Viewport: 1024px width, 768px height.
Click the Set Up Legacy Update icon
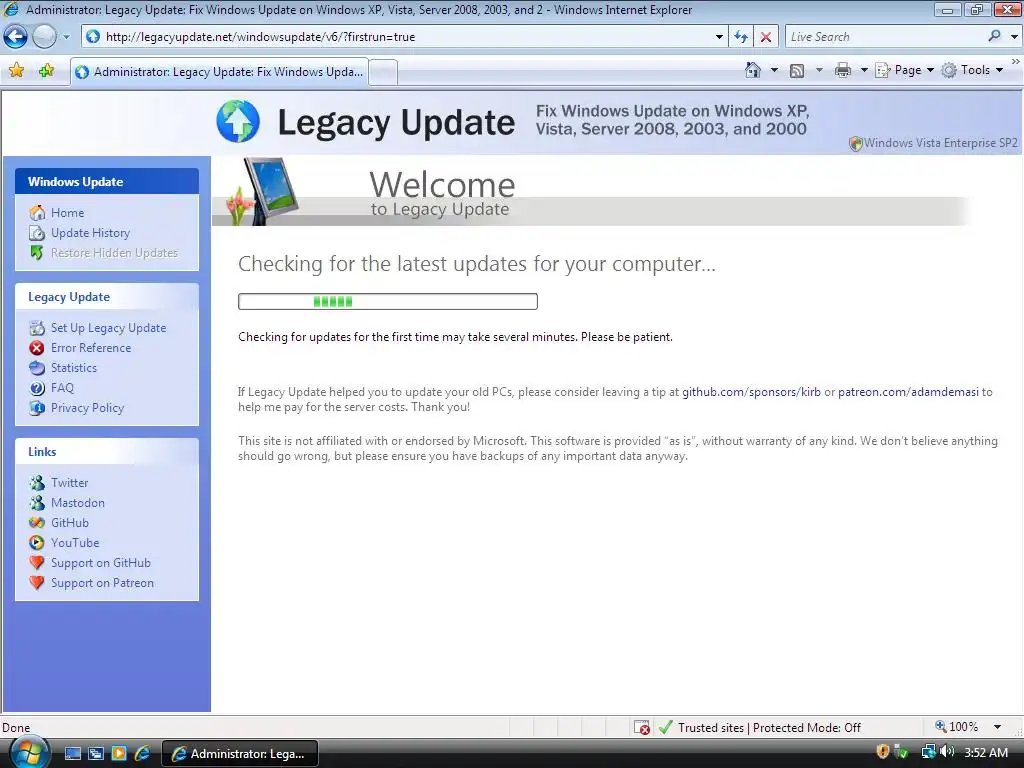point(37,328)
